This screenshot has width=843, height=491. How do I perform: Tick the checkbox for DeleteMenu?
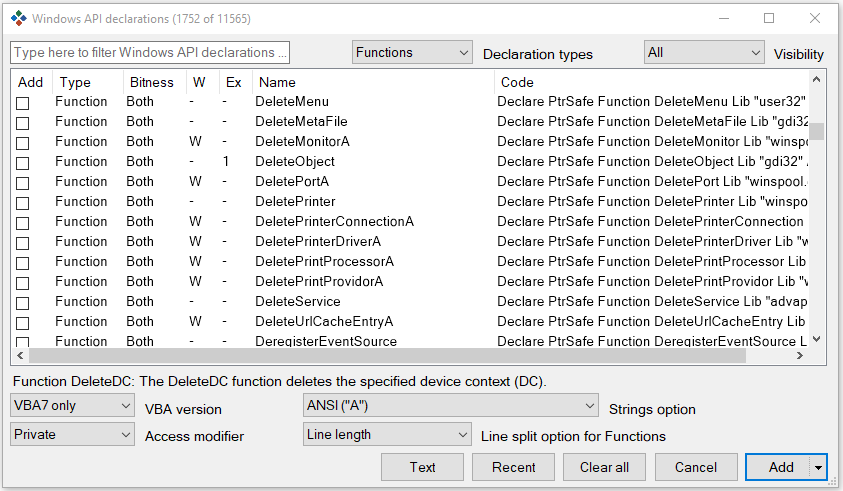tap(23, 103)
